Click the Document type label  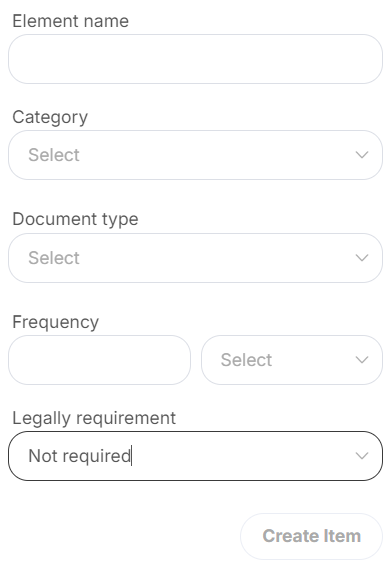pyautogui.click(x=75, y=219)
